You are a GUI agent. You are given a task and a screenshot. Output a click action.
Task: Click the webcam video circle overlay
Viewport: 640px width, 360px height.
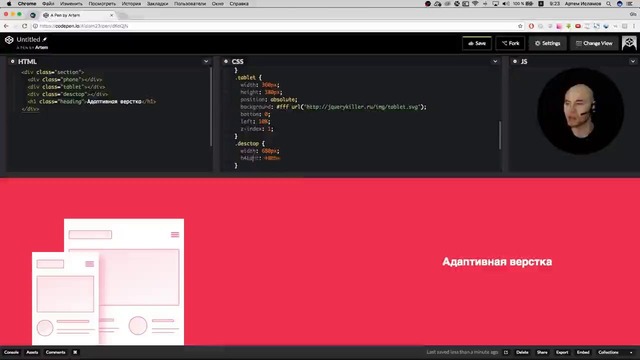click(580, 111)
